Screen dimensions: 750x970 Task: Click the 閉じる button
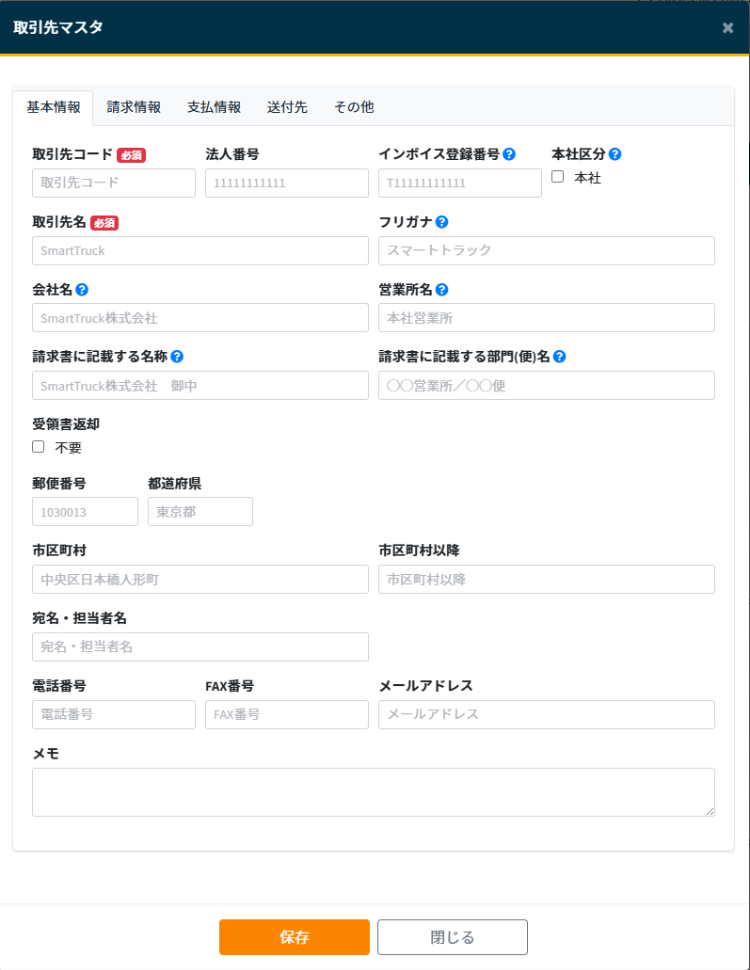click(x=452, y=937)
